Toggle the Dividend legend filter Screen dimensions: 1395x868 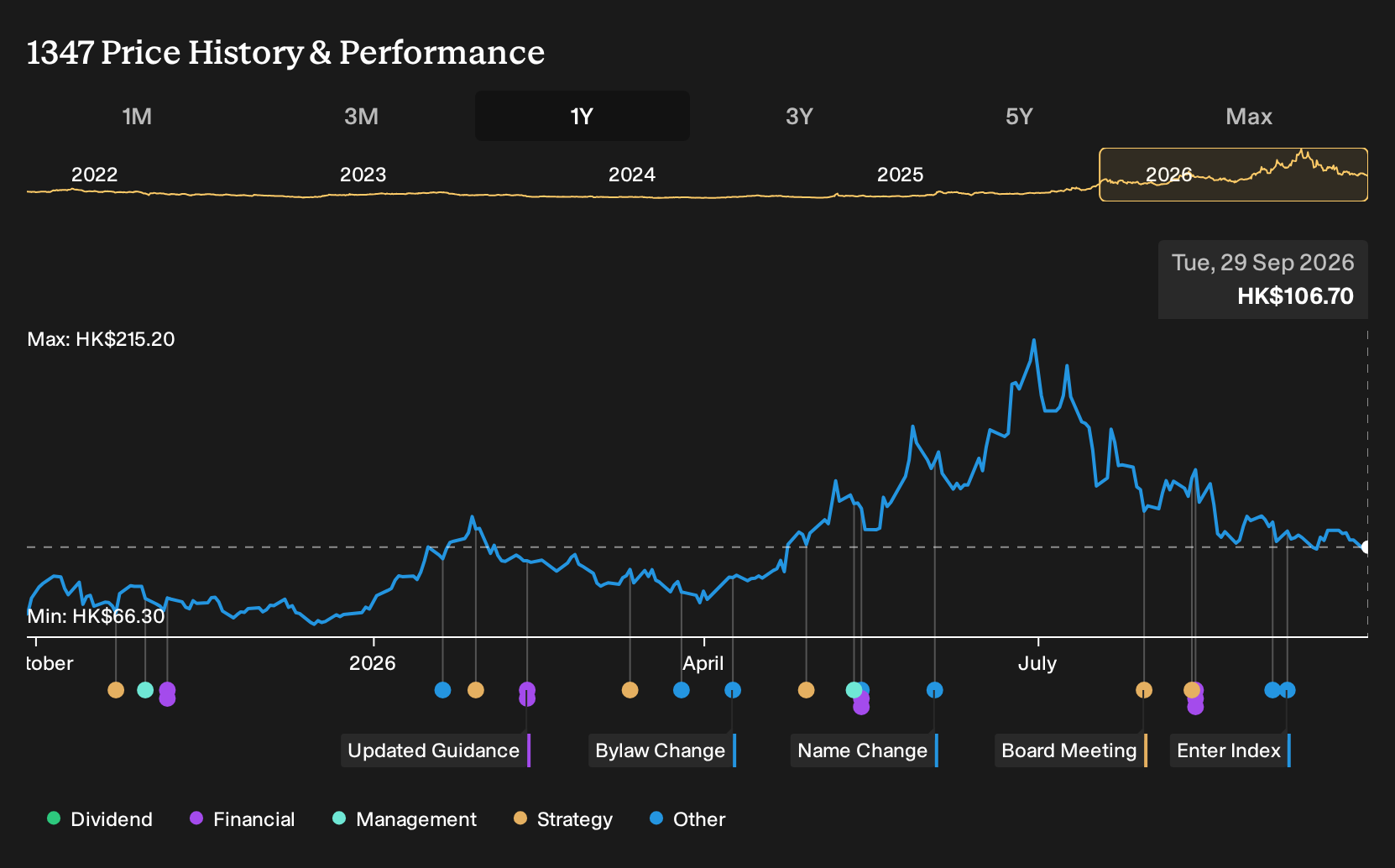click(100, 818)
